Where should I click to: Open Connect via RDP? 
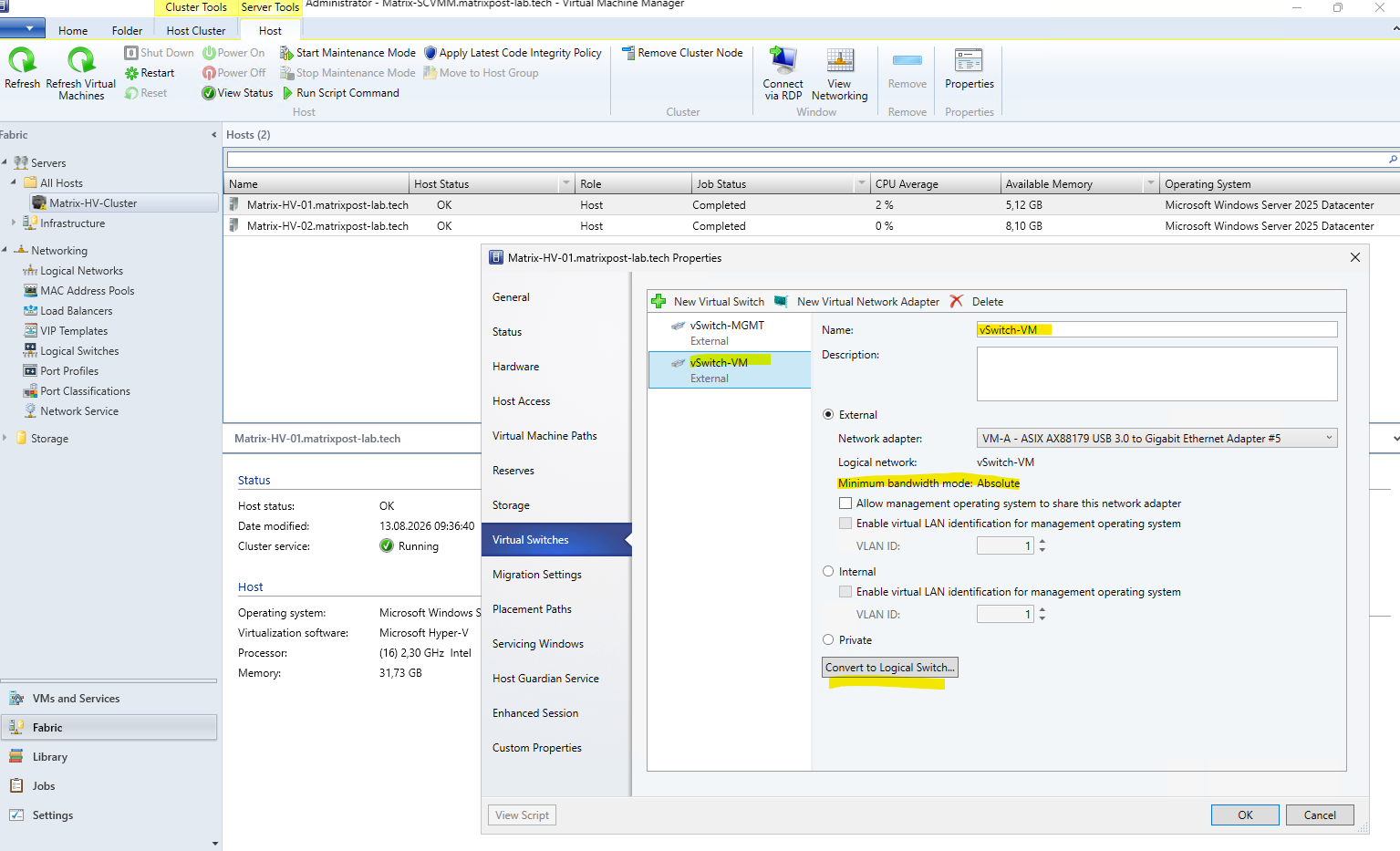click(783, 73)
